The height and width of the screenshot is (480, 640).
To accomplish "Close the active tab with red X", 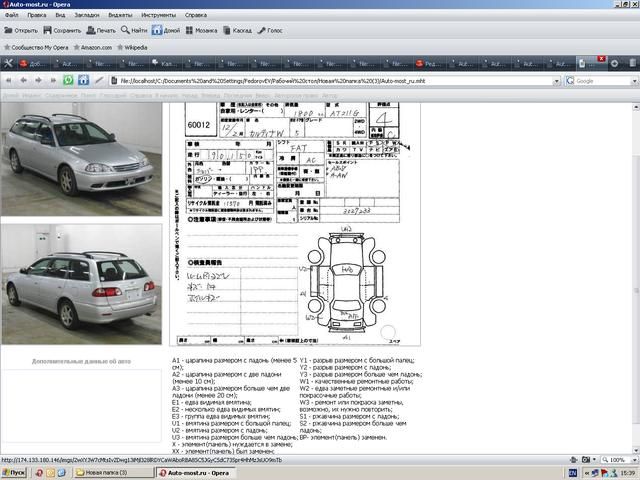I will pos(601,59).
